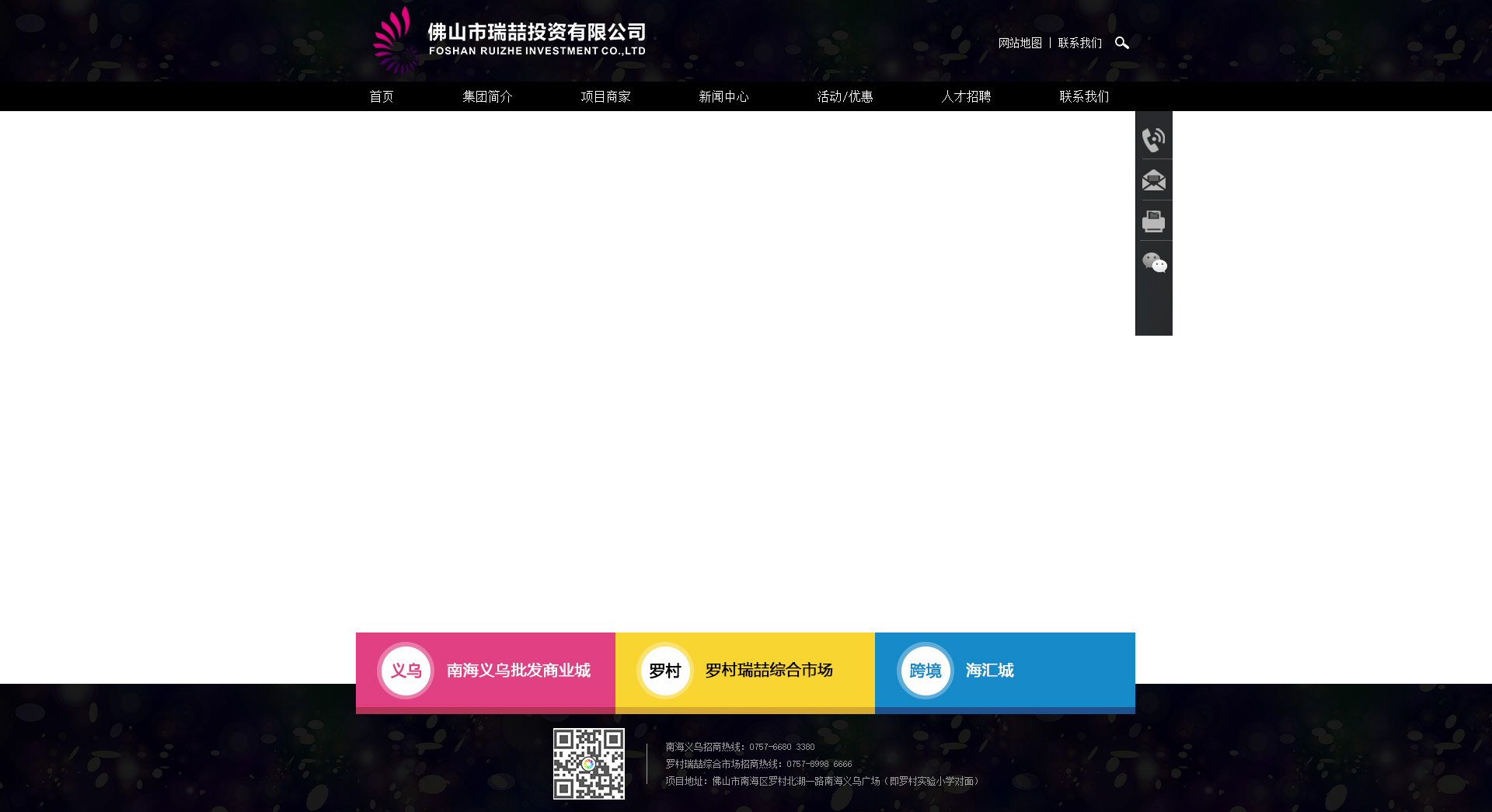Select 人才招聘 in navigation bar
This screenshot has width=1492, height=812.
[x=966, y=96]
